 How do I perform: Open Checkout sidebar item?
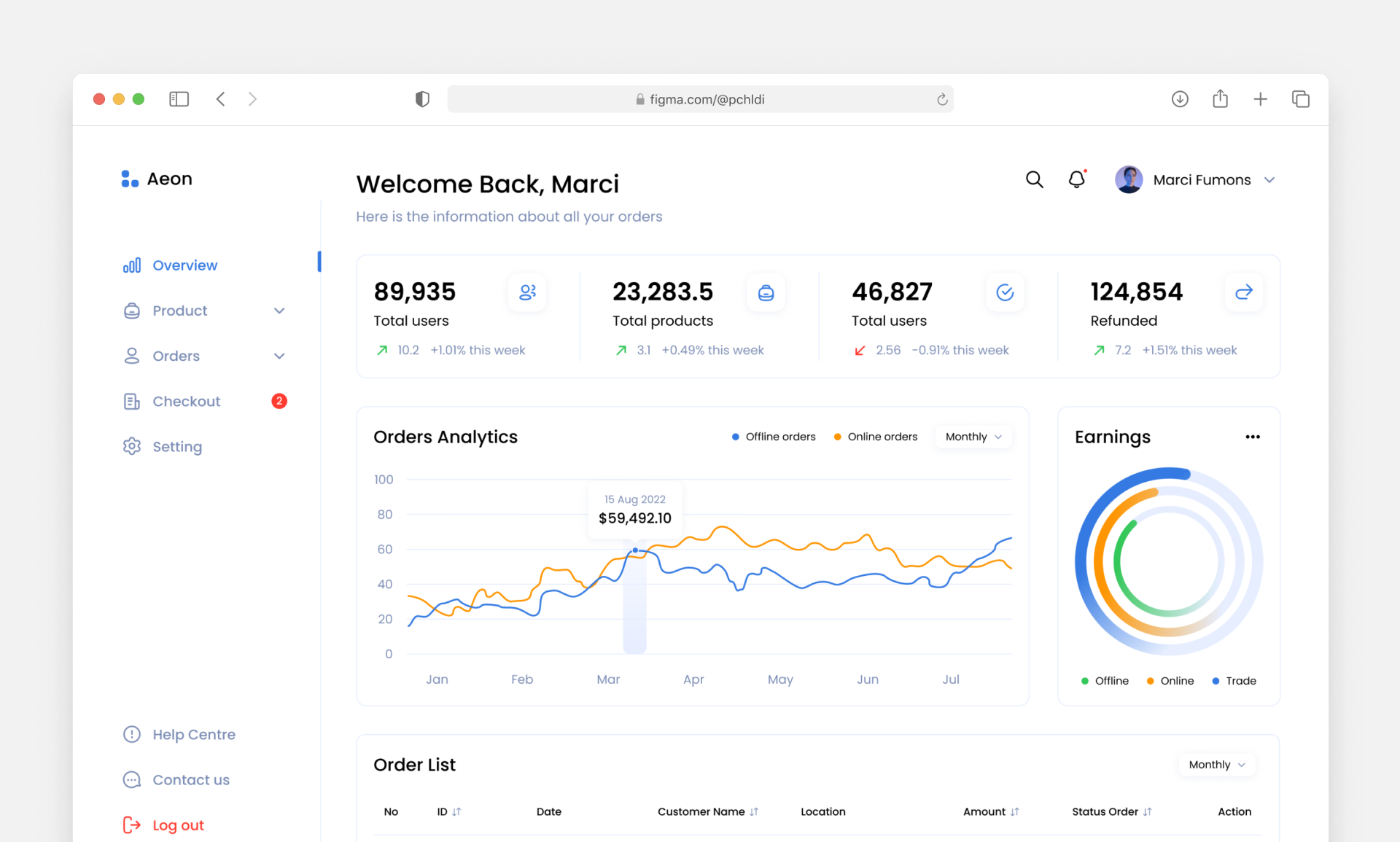pos(186,401)
